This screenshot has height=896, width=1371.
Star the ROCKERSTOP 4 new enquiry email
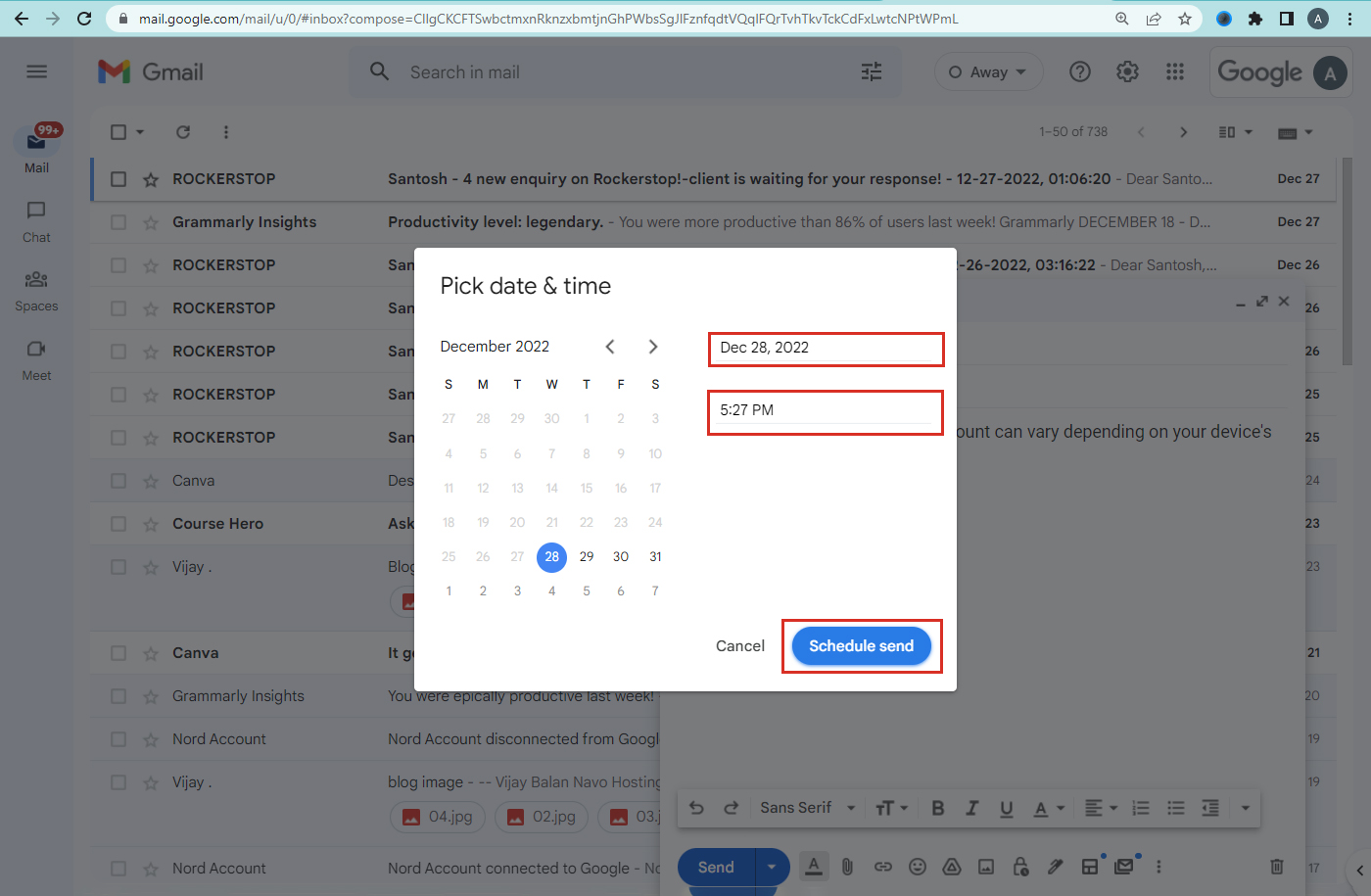coord(151,179)
